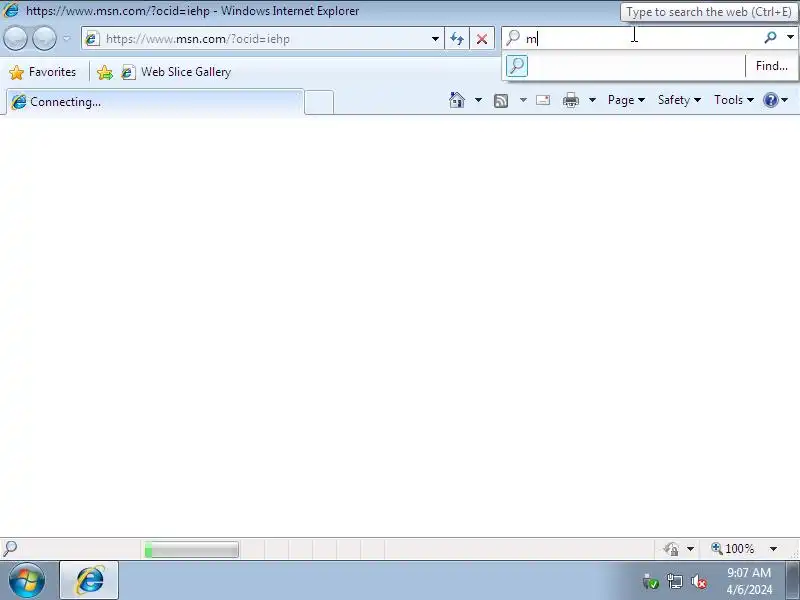Click the RSS Feeds icon
This screenshot has height=600, width=800.
tap(501, 101)
